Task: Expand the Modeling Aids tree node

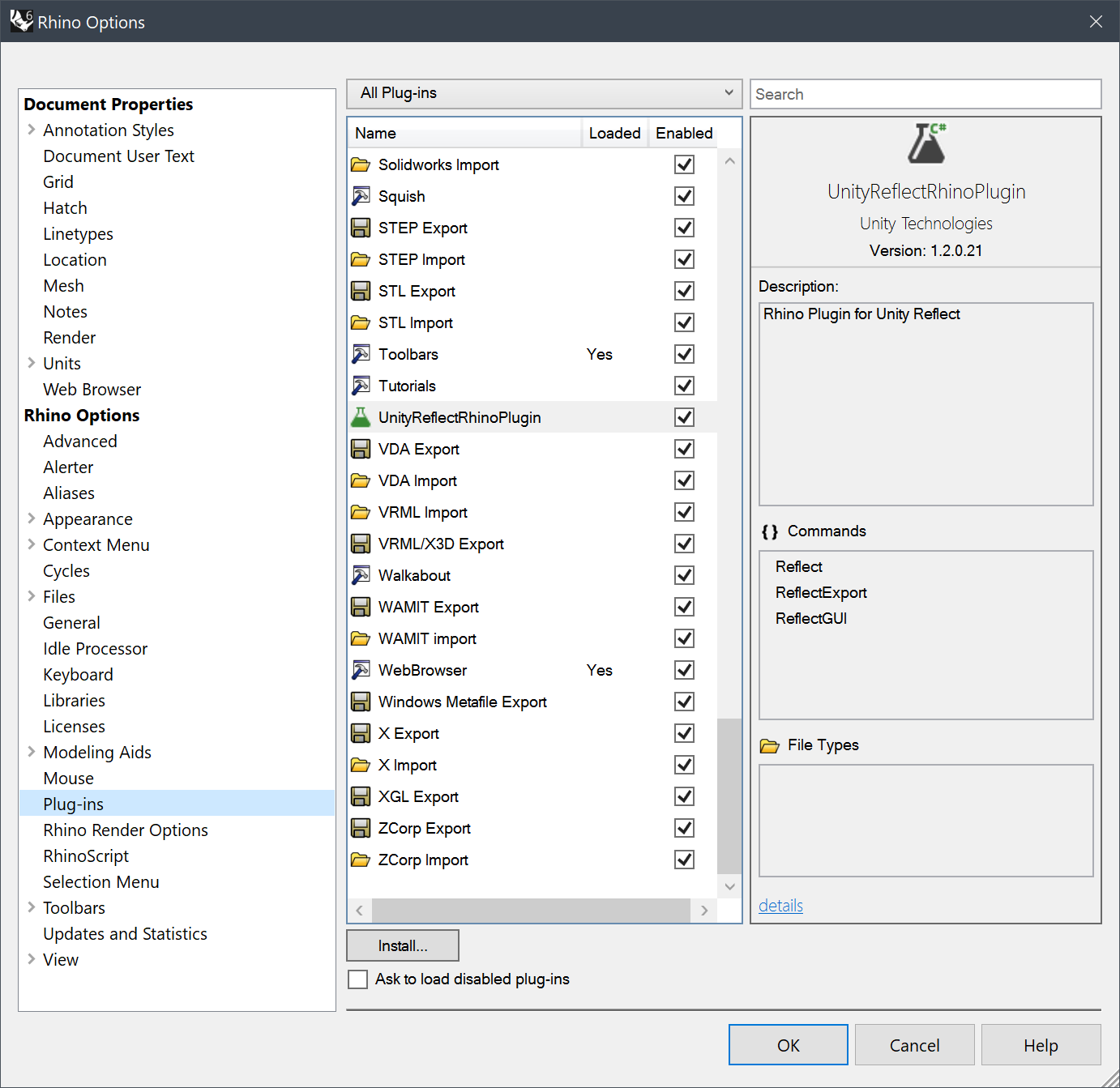Action: [32, 752]
